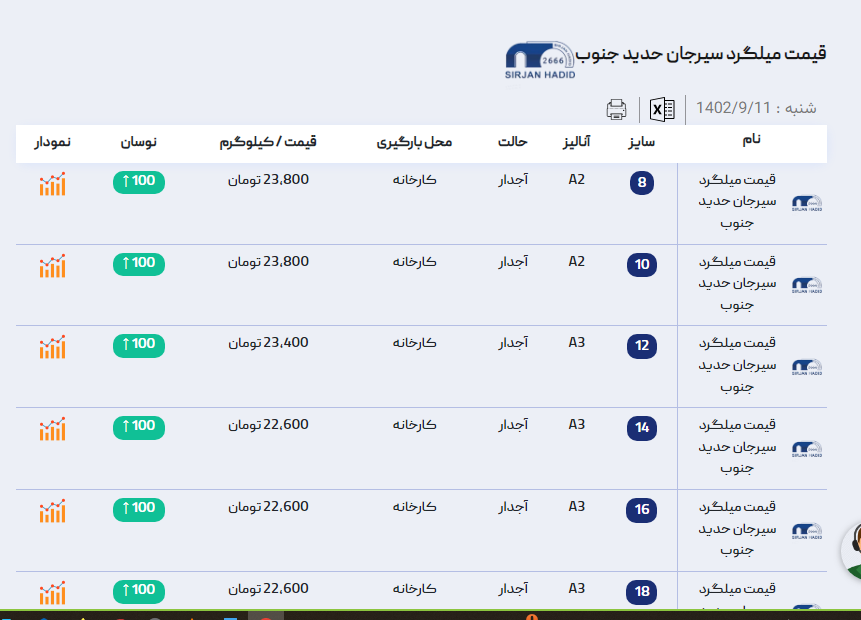Select the size 10 badge

(642, 265)
